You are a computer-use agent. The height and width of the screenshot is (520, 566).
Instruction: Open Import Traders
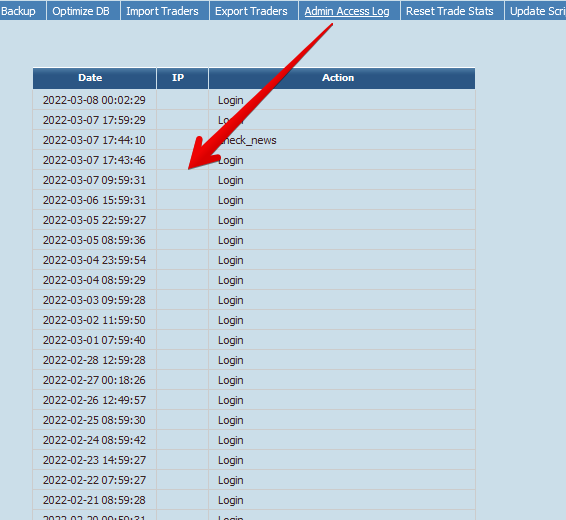click(x=162, y=11)
